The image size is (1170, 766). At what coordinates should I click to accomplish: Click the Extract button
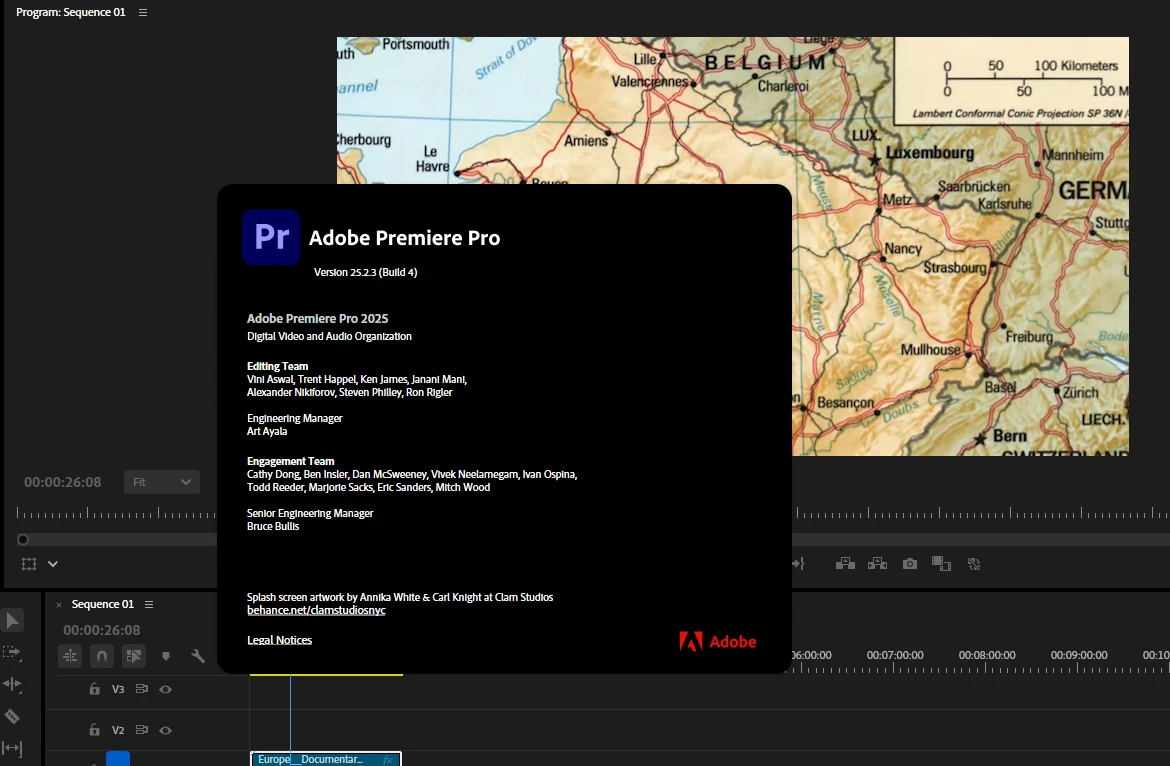pos(878,564)
